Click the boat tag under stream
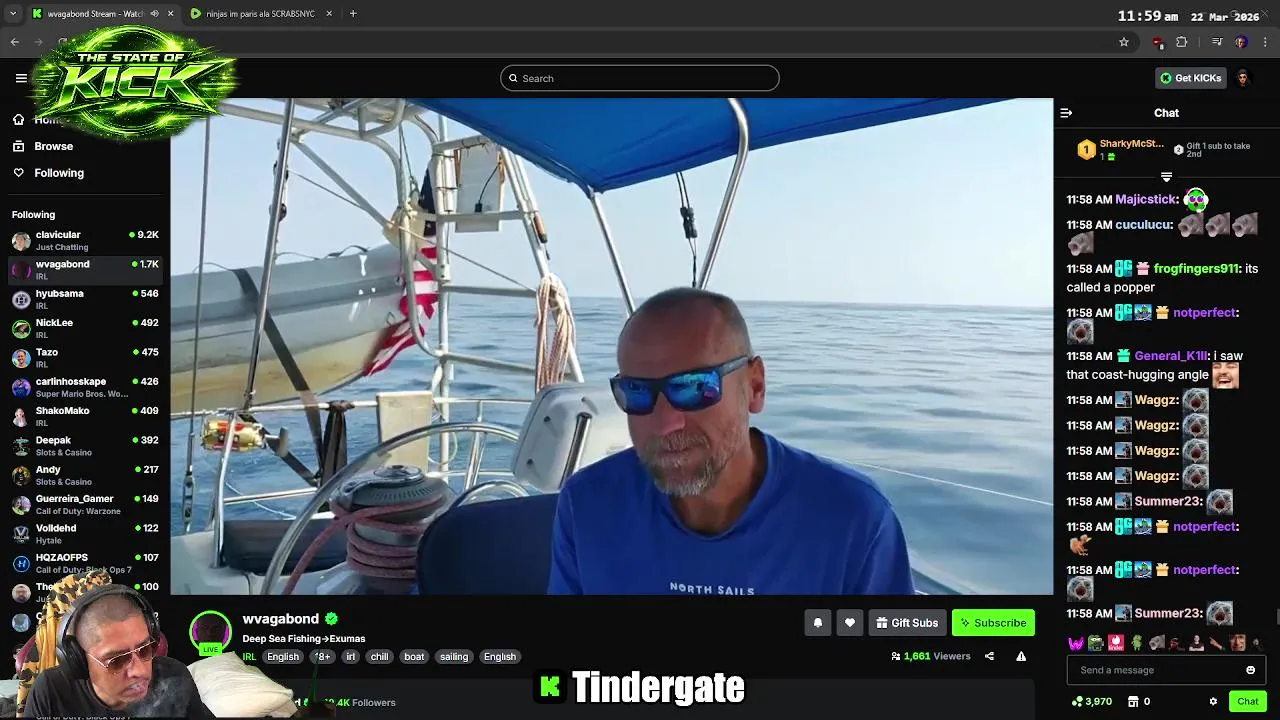This screenshot has height=720, width=1280. [414, 657]
